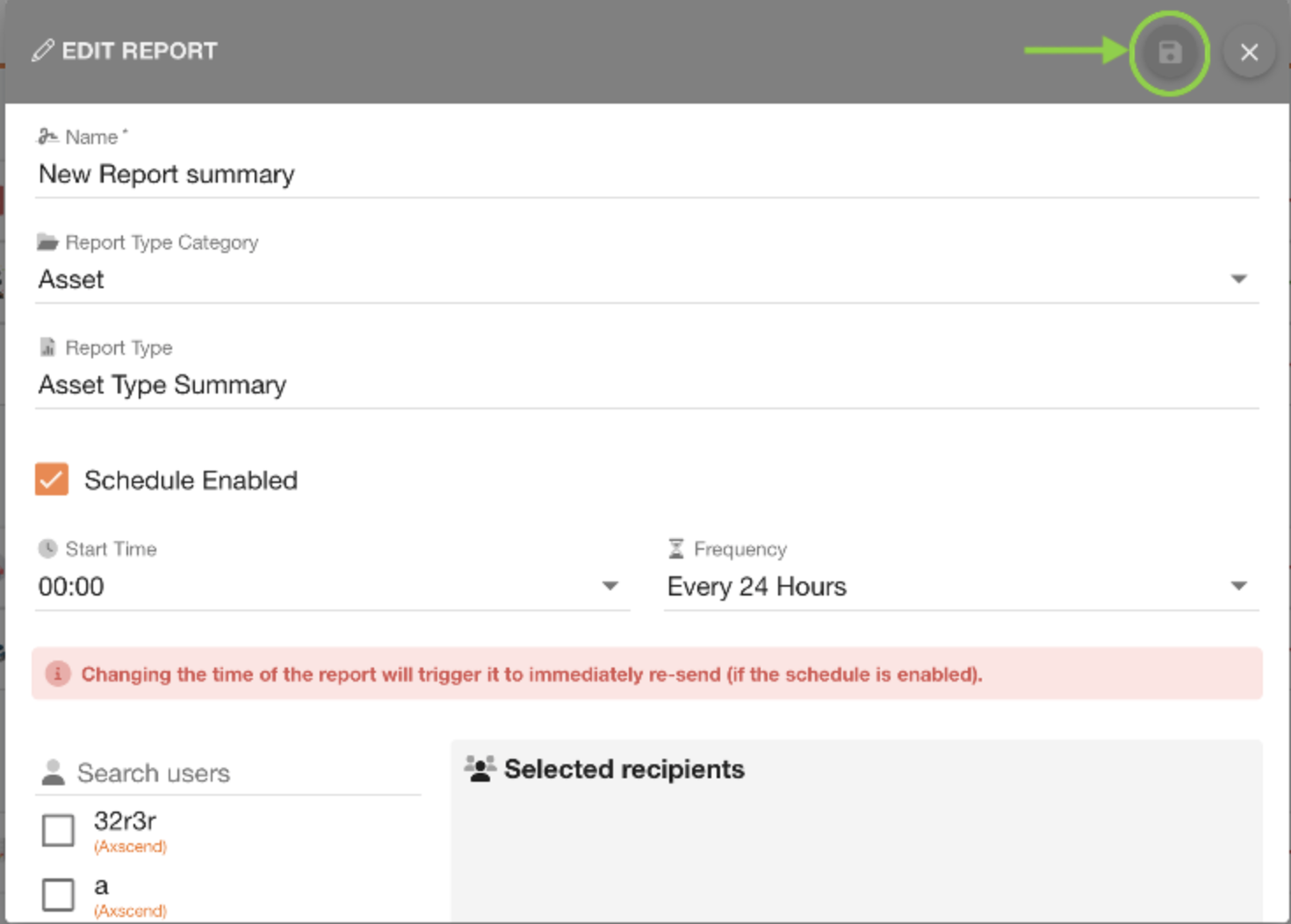Click the chart icon next to Report Type
The image size is (1291, 924).
pos(48,346)
